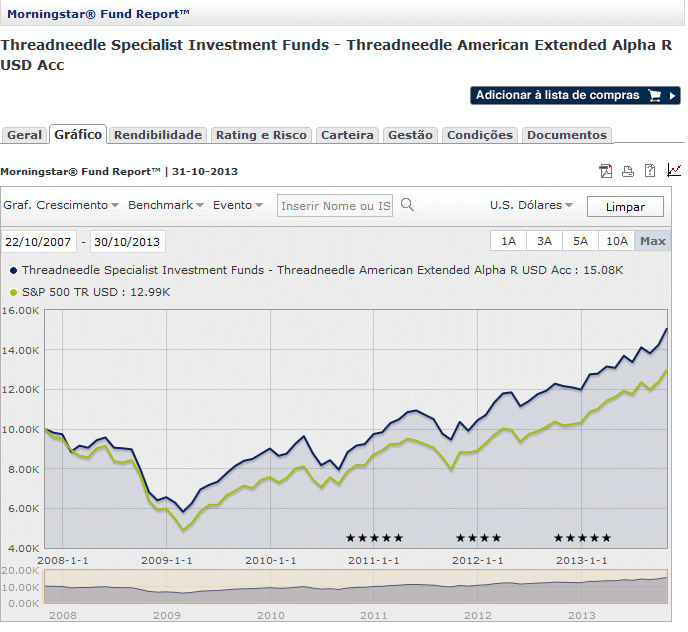Click the end date 30/10/2013 field
Image resolution: width=688 pixels, height=632 pixels.
point(128,242)
